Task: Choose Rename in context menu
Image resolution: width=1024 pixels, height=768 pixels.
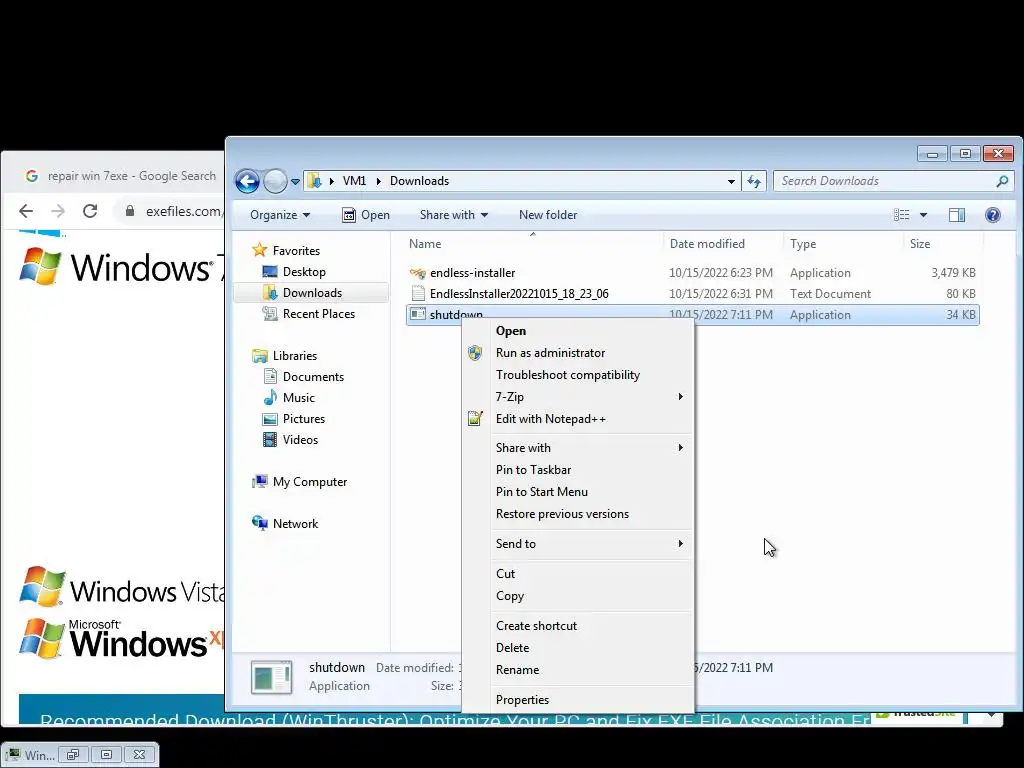Action: (x=578, y=670)
